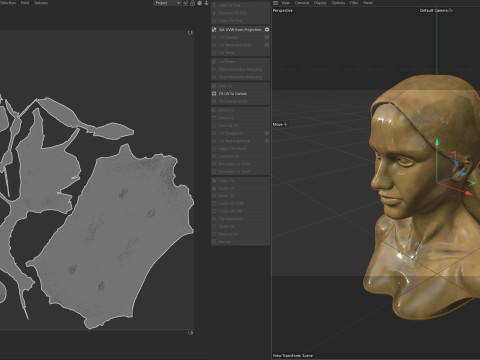Screen dimensions: 480x360
Task: Click the Clear UV Pins command
Action: coord(241,21)
